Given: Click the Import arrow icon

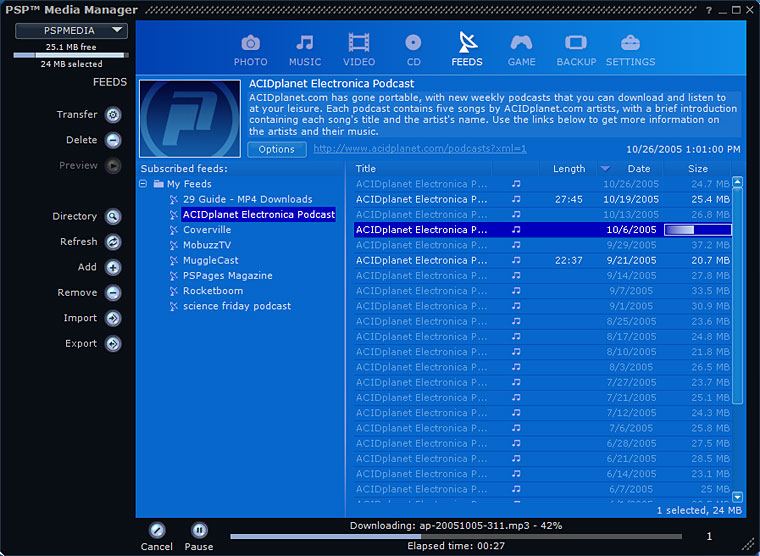Looking at the screenshot, I should coord(113,319).
